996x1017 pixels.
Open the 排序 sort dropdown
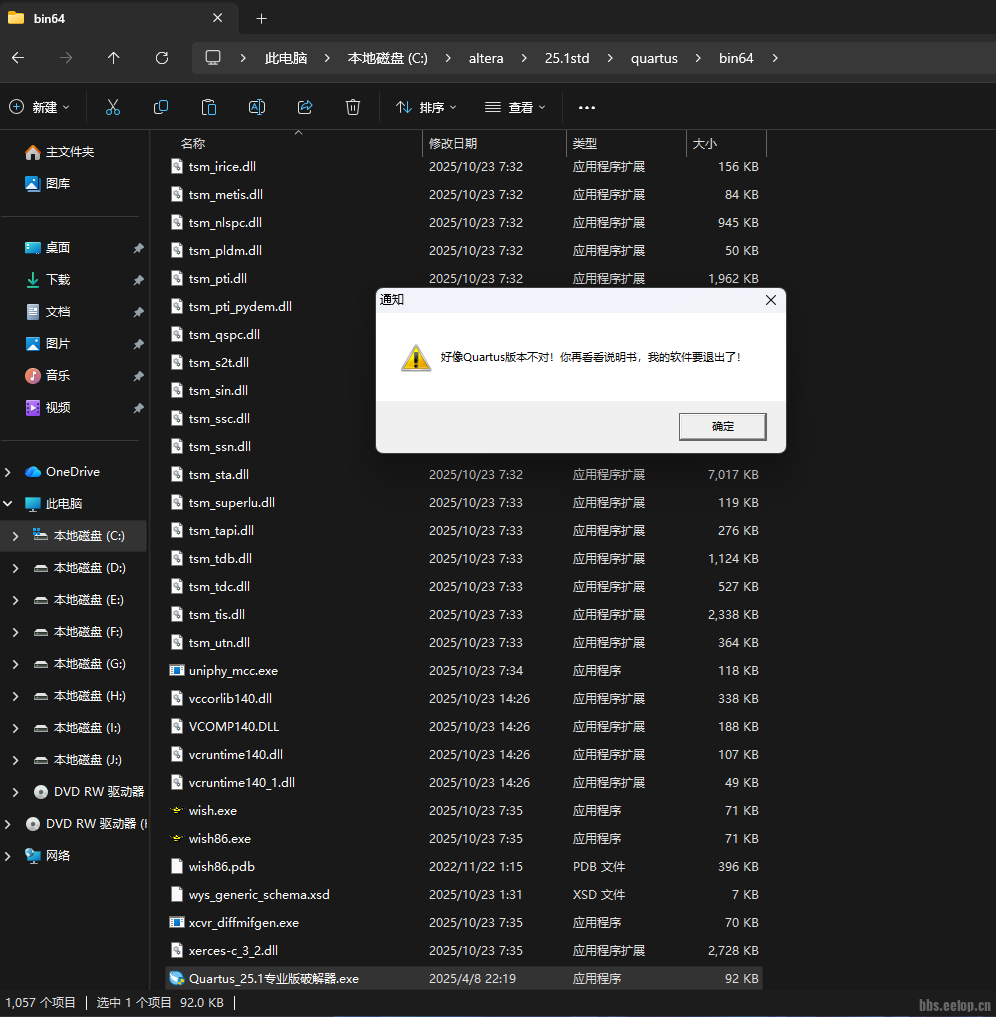tap(426, 107)
